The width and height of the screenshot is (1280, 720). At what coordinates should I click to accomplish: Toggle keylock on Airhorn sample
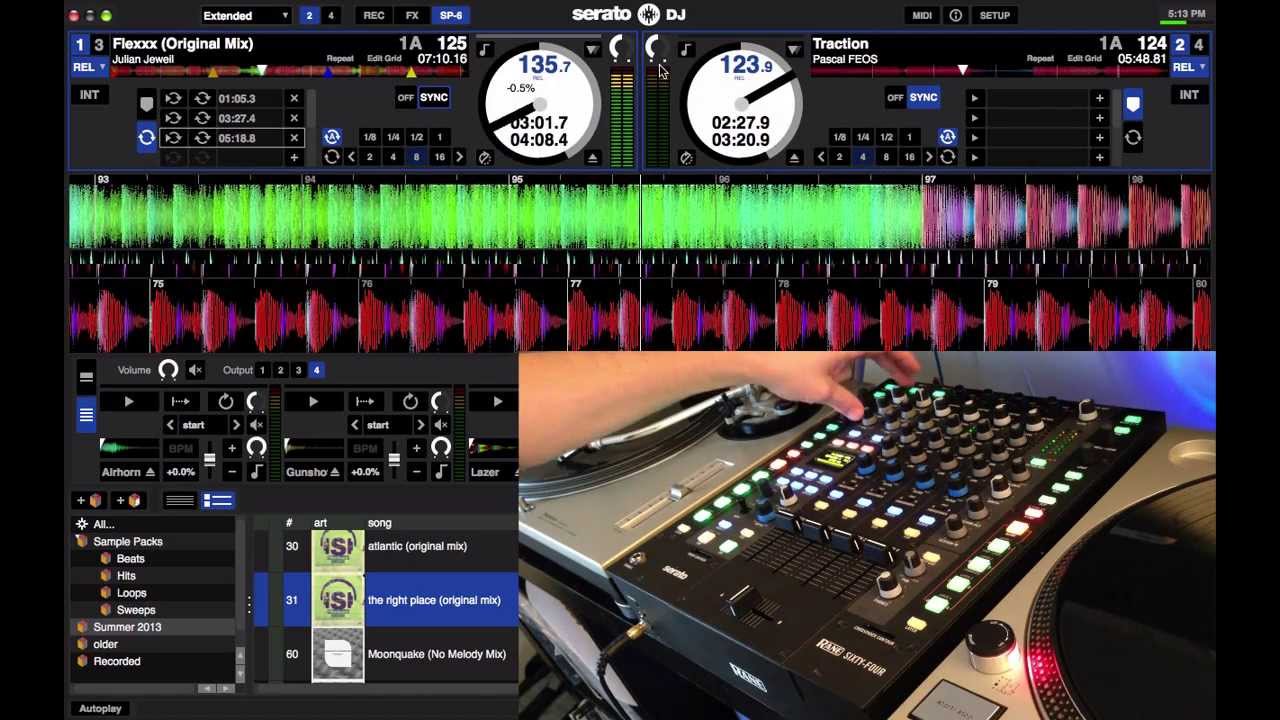click(257, 472)
